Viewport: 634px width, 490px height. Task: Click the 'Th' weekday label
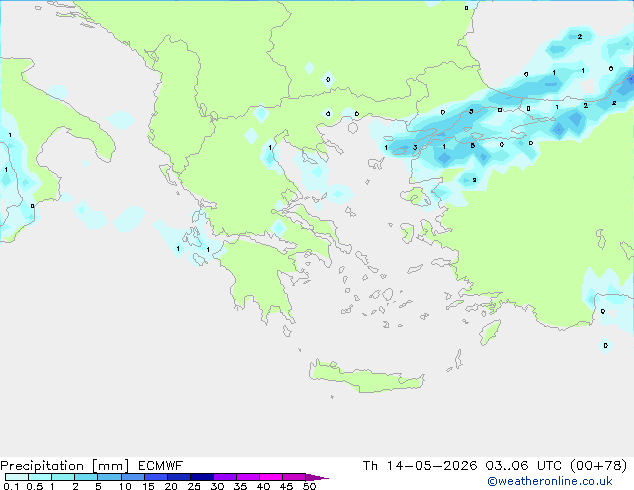(370, 466)
